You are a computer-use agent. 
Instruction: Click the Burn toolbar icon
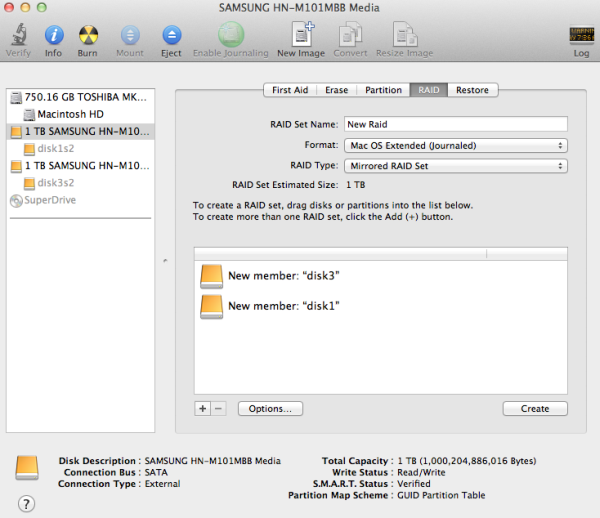pos(88,35)
